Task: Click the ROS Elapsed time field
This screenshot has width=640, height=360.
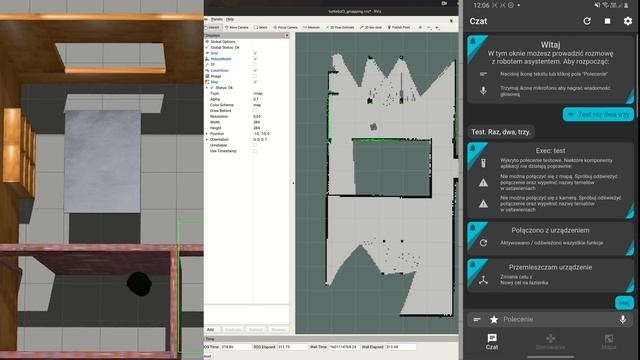Action: click(292, 347)
